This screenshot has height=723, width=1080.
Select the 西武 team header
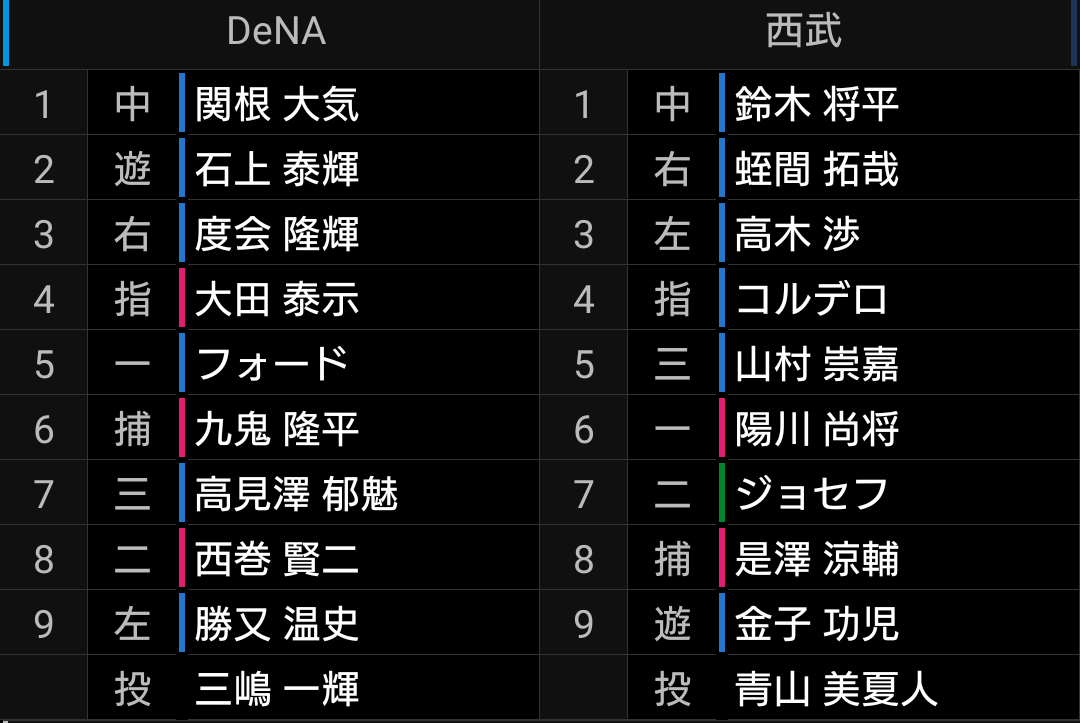804,32
